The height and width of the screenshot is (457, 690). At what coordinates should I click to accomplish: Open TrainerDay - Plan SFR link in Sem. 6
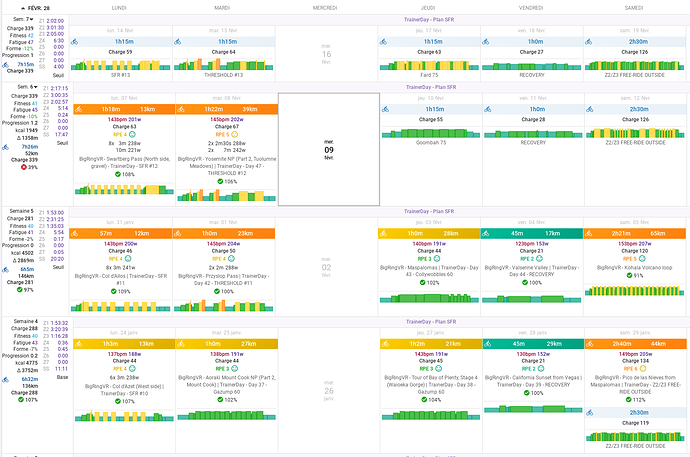[431, 87]
